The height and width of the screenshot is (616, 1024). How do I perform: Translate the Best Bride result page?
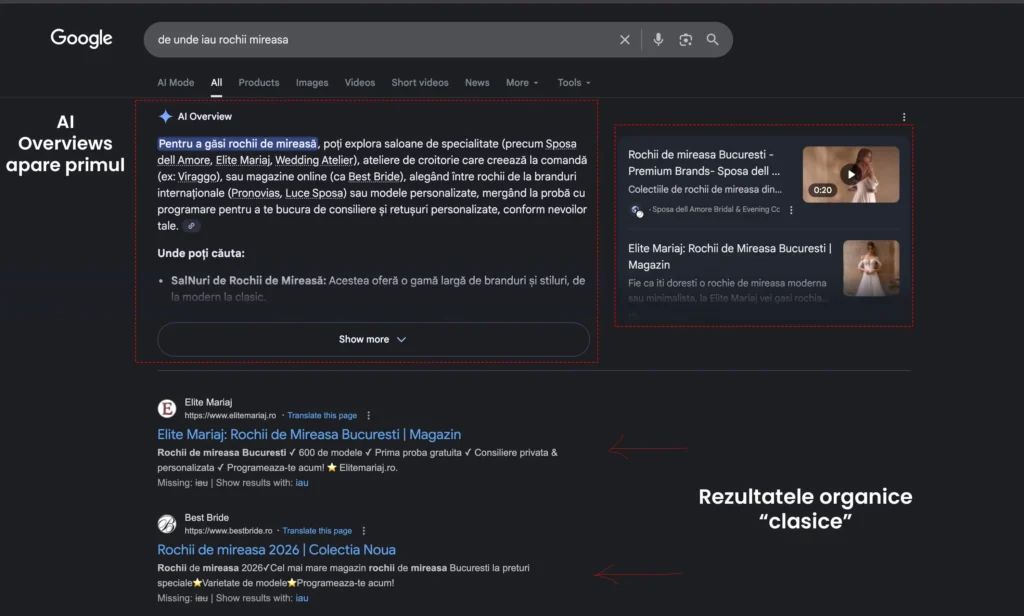317,531
